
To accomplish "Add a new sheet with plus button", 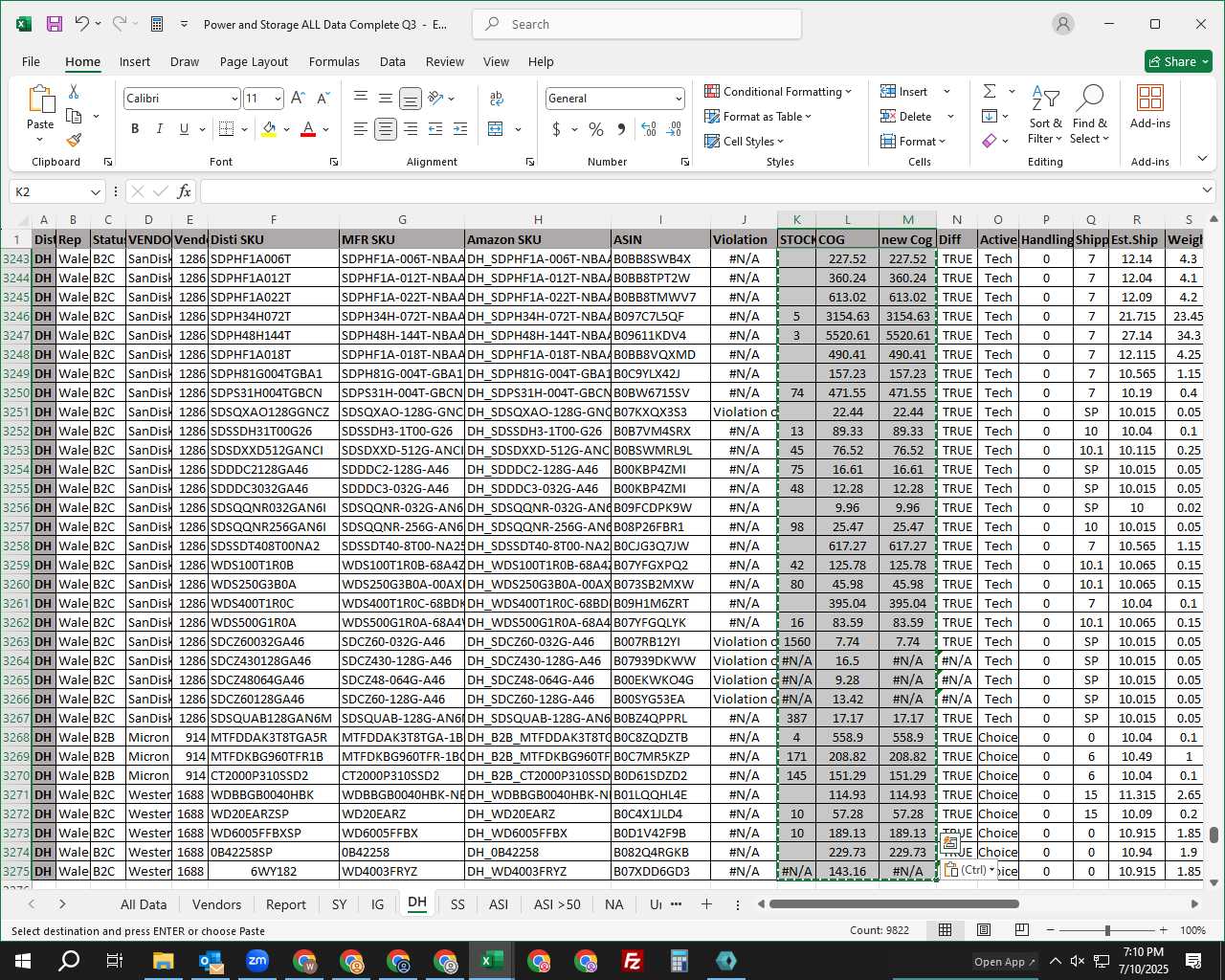I will pyautogui.click(x=706, y=903).
